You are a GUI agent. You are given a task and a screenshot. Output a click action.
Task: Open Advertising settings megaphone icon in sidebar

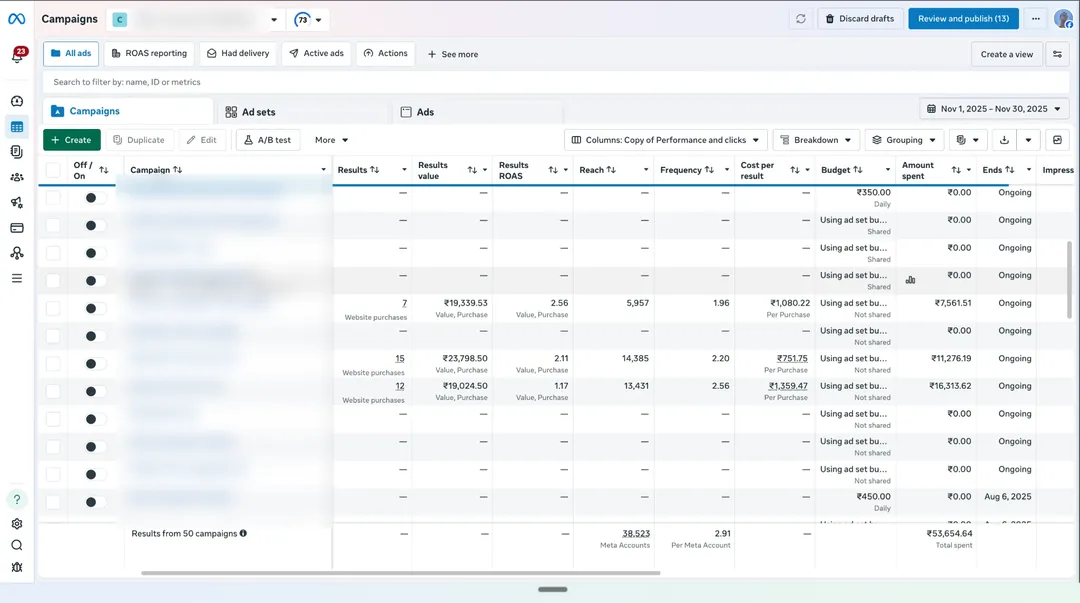(17, 203)
